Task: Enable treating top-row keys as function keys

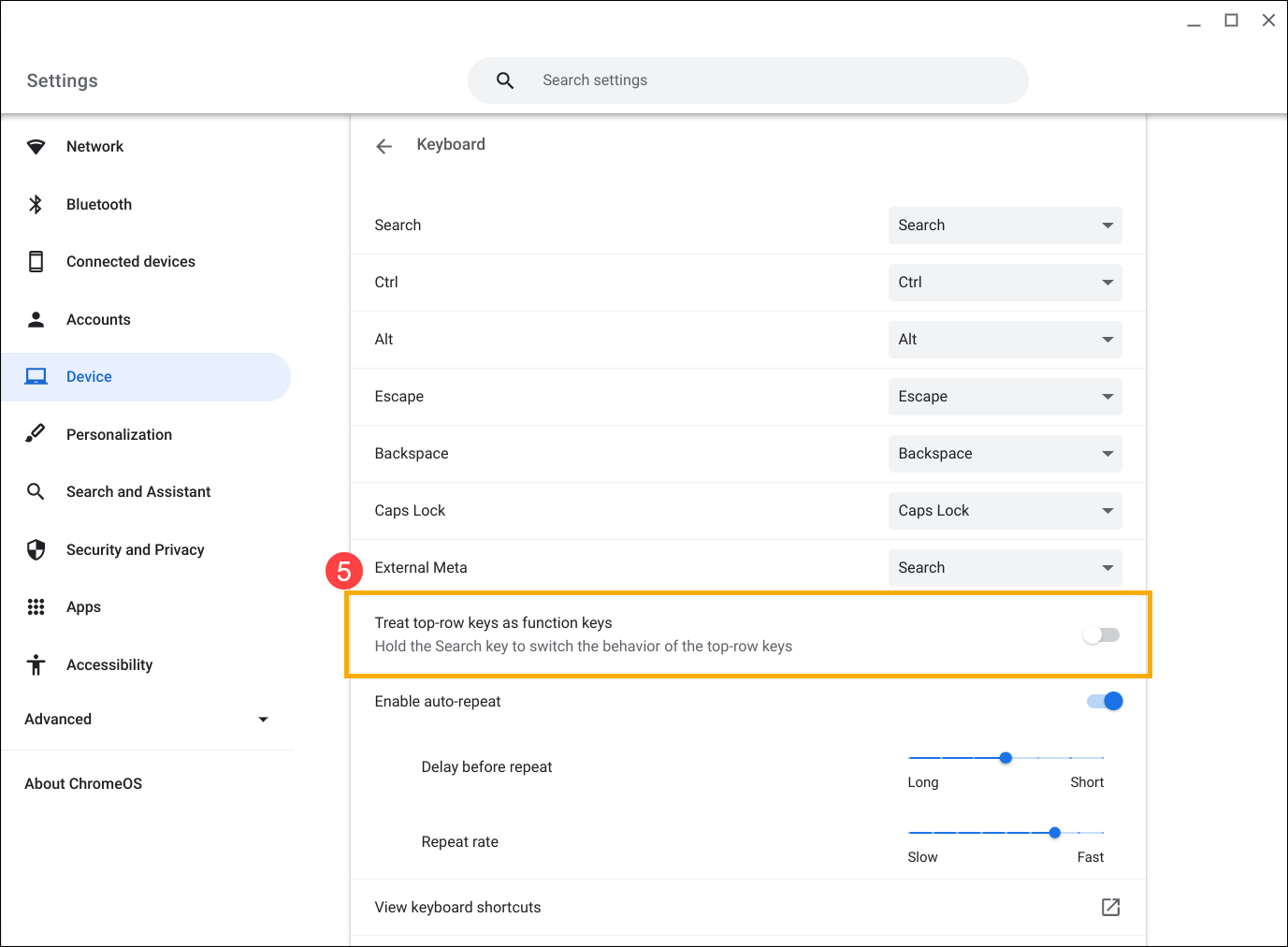Action: click(1100, 634)
